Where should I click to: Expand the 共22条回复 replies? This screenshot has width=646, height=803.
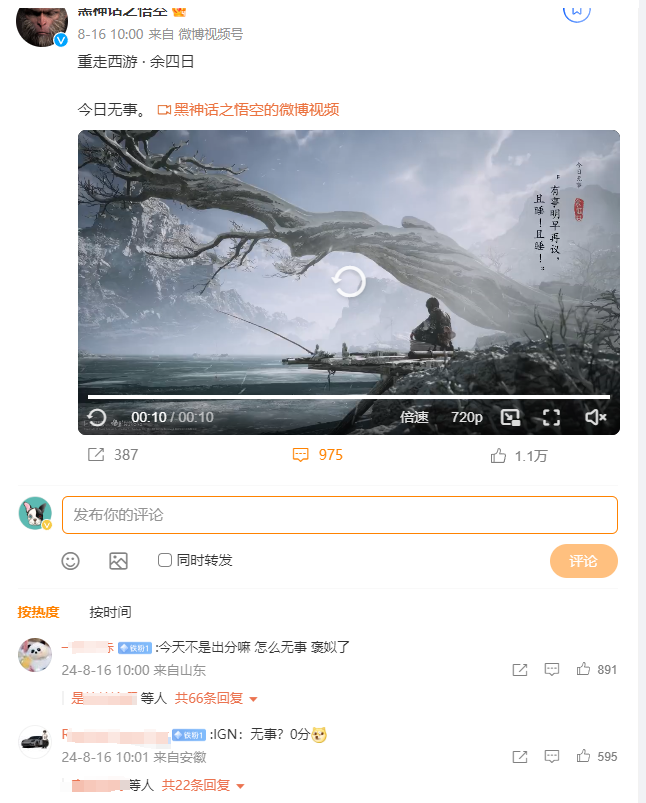pos(203,785)
